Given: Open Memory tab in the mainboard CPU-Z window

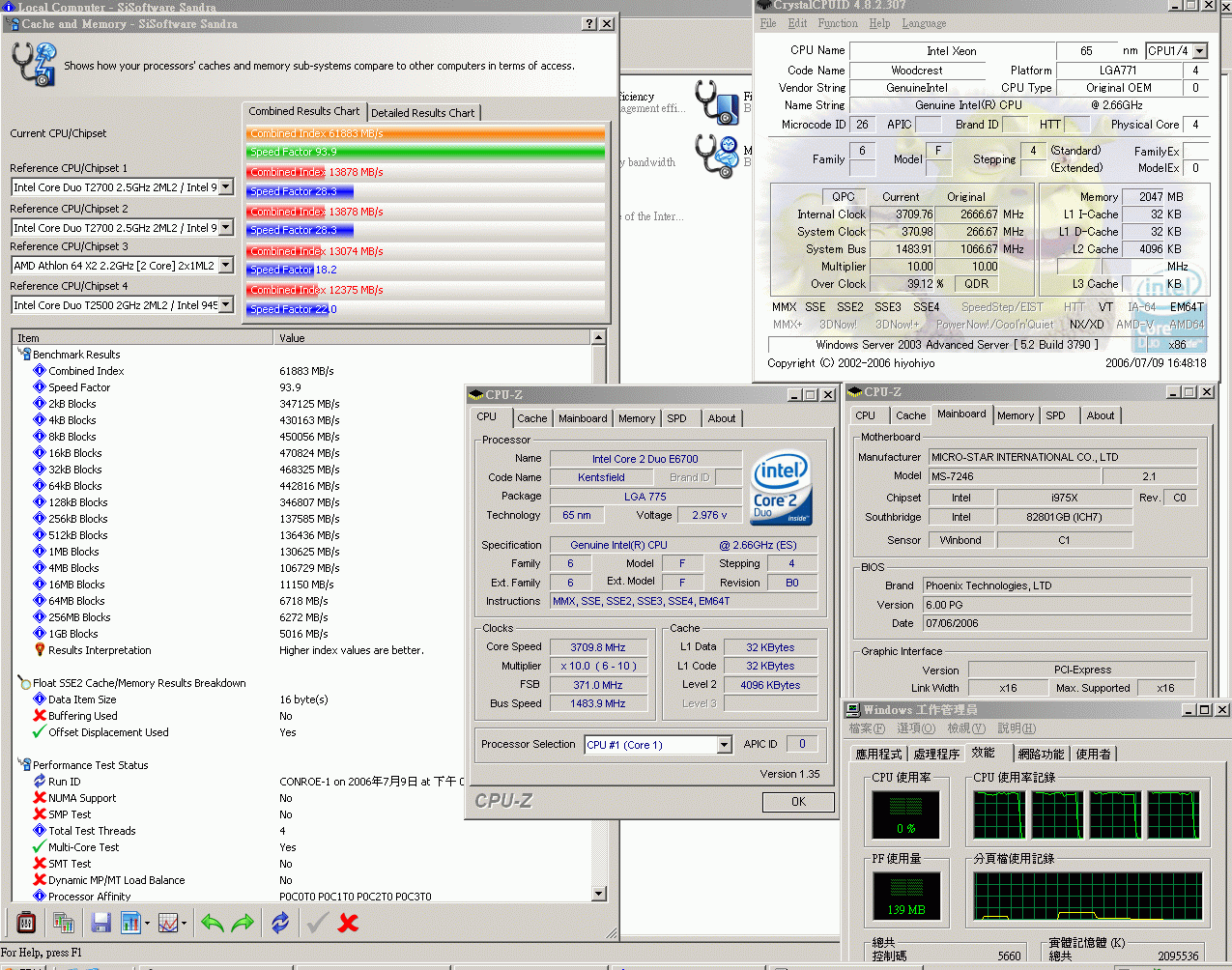Looking at the screenshot, I should pyautogui.click(x=1016, y=415).
